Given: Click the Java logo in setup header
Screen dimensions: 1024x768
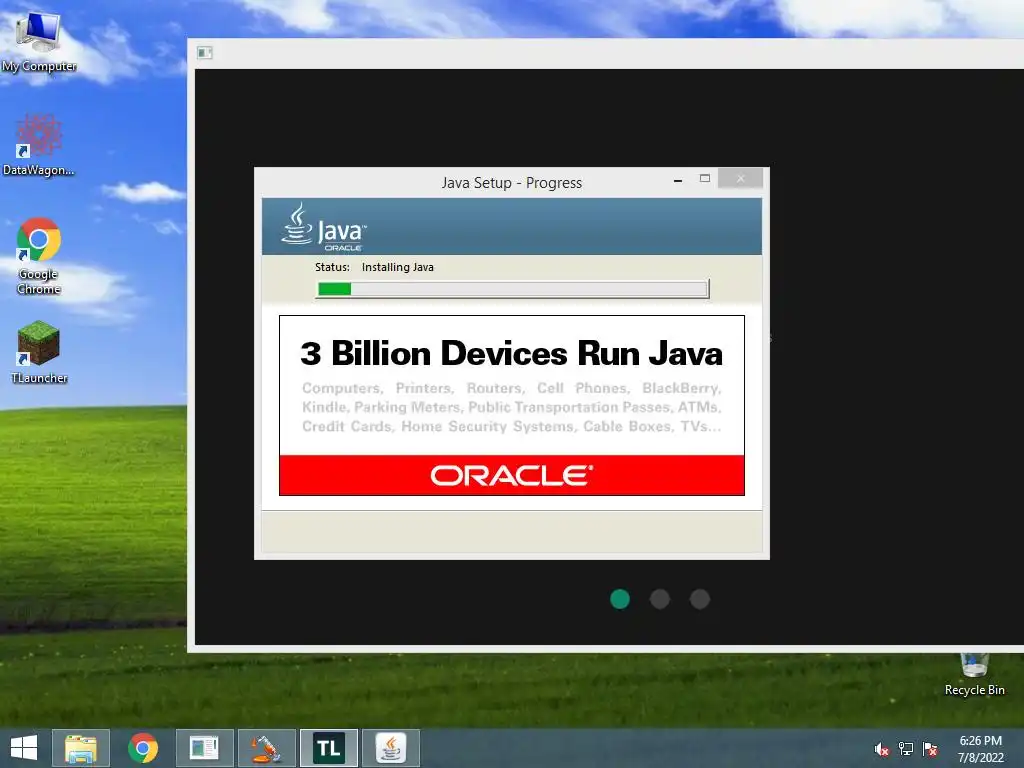Looking at the screenshot, I should point(324,227).
